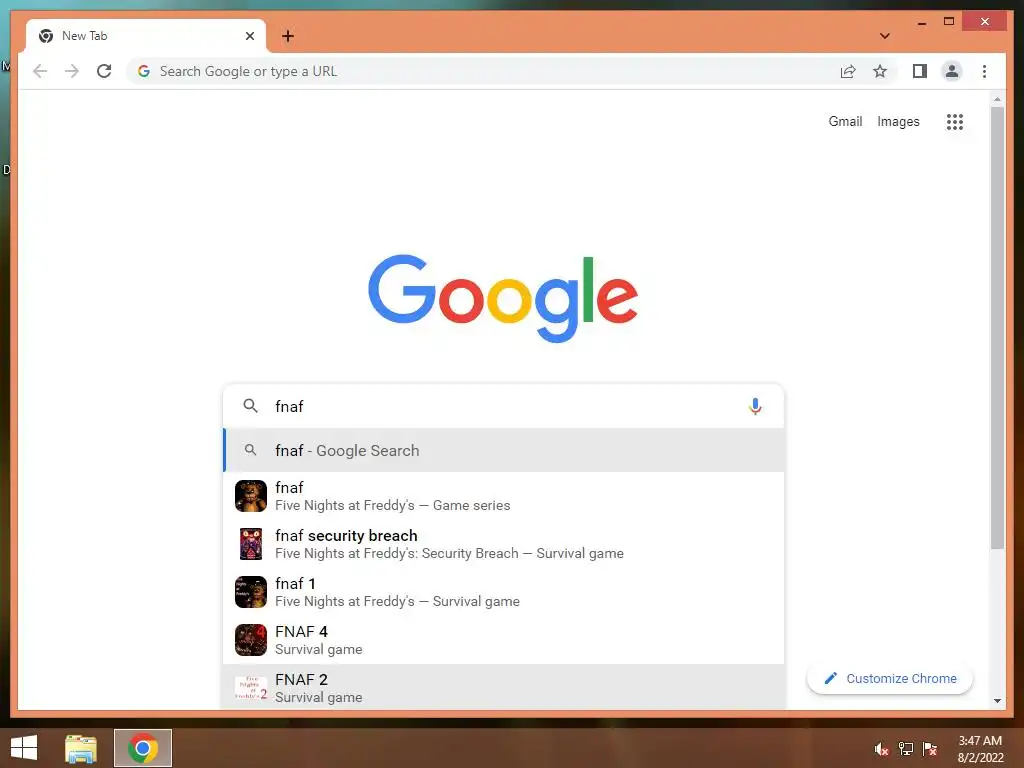Viewport: 1024px width, 768px height.
Task: Click Freddy thumbnail beside fnaf suggestion
Action: pyautogui.click(x=251, y=496)
